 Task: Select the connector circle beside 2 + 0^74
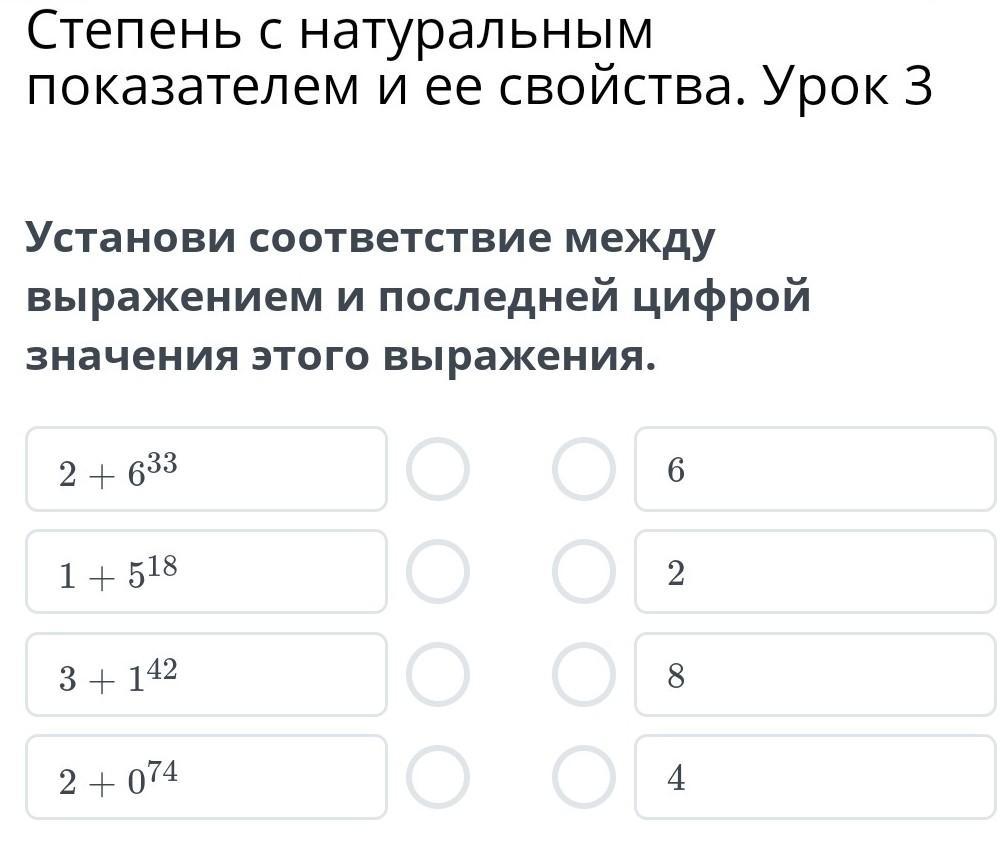click(437, 777)
